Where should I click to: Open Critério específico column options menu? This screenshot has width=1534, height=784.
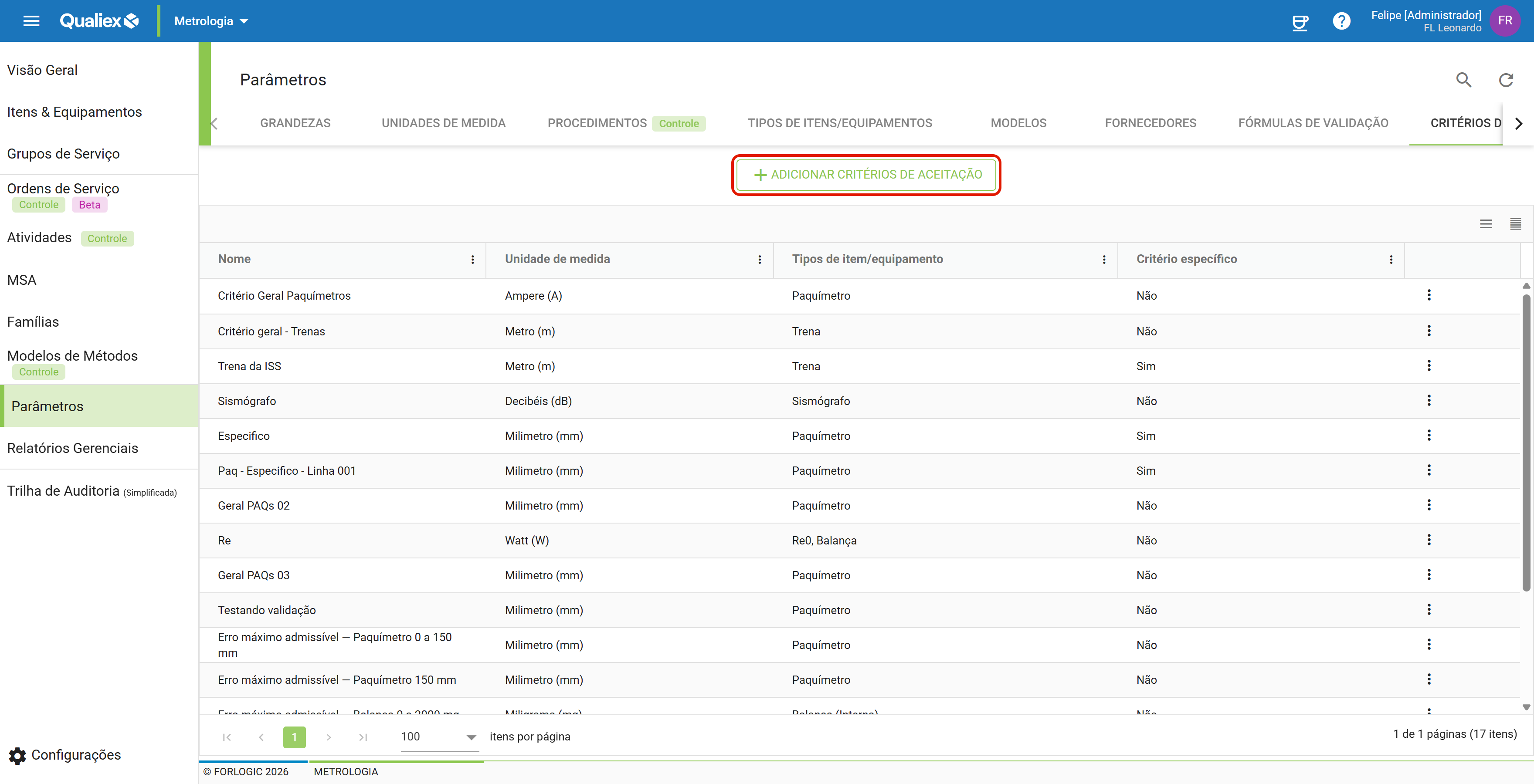[1391, 260]
